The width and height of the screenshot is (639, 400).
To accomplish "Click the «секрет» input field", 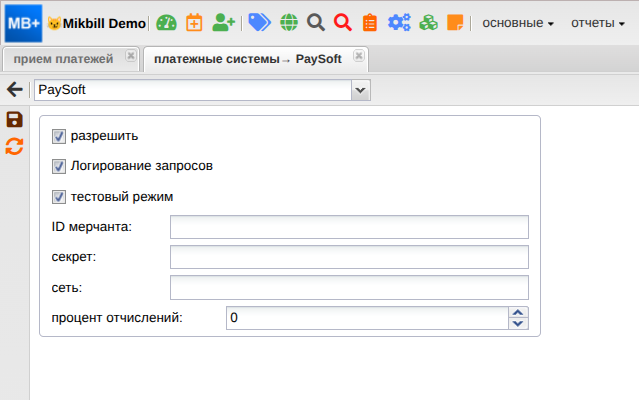I will tap(349, 257).
